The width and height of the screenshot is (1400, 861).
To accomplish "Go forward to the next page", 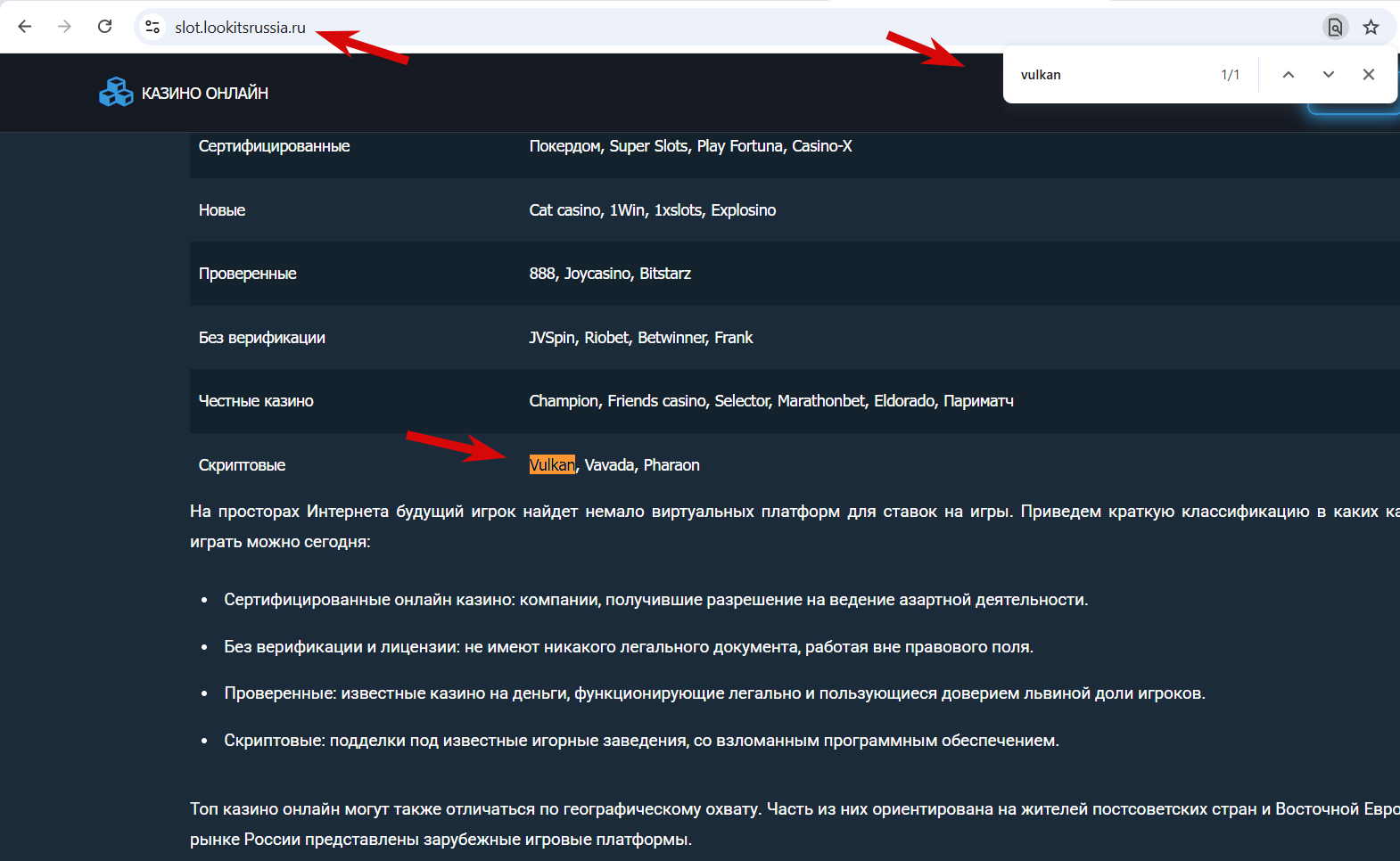I will point(64,27).
